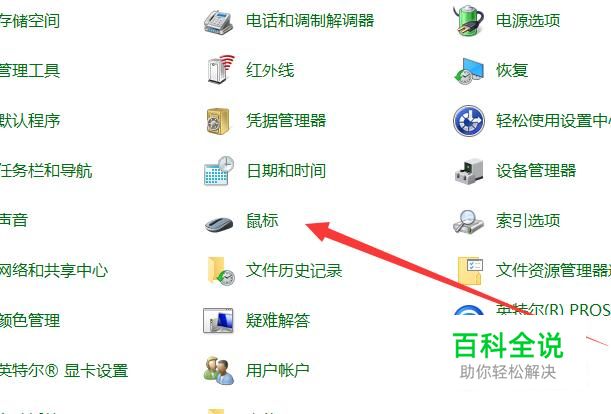Open the 网络和共享中心 link
Screen dimensions: 611x414
click(54, 270)
